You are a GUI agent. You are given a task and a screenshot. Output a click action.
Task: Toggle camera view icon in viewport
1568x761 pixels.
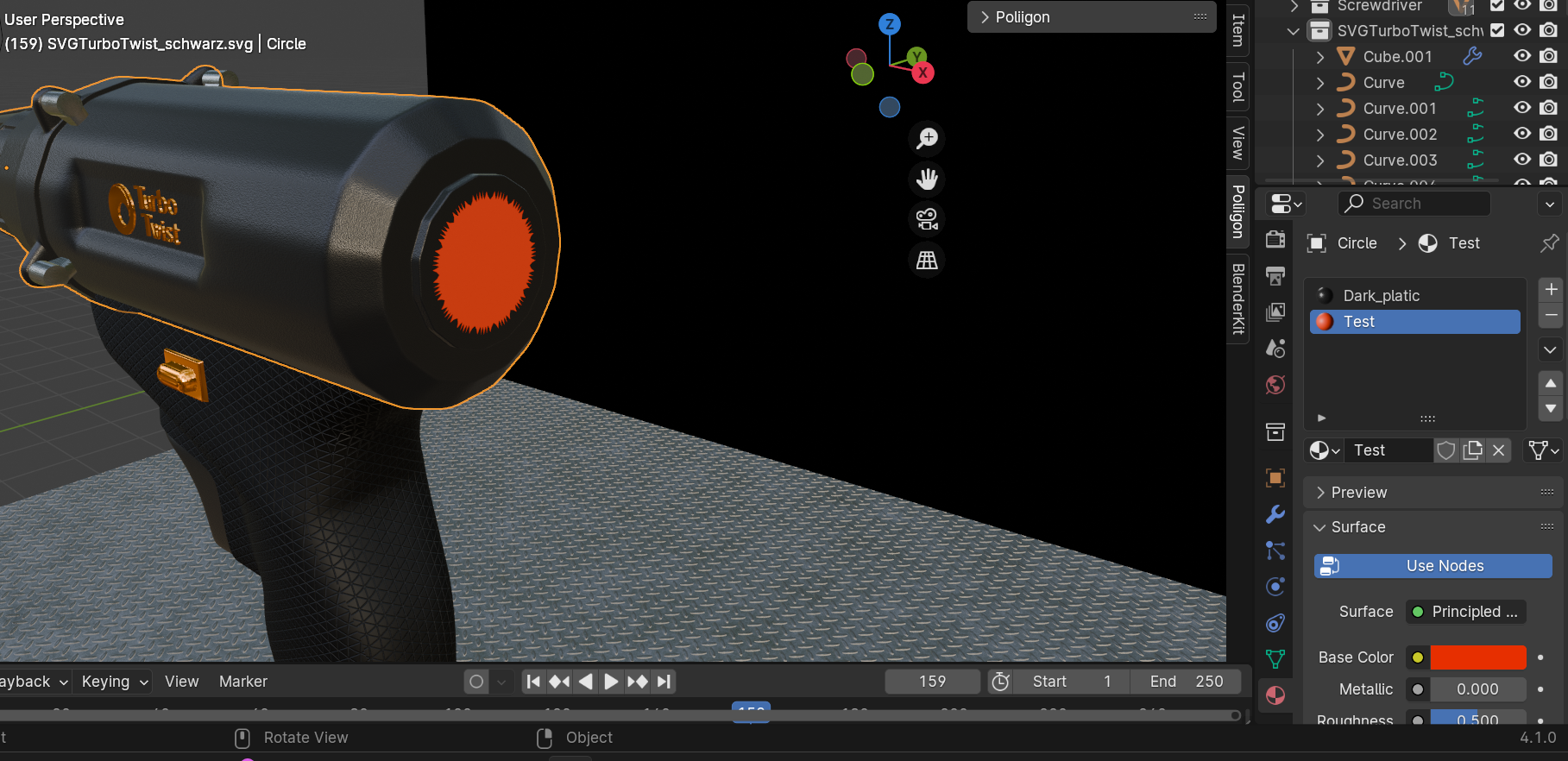click(928, 219)
